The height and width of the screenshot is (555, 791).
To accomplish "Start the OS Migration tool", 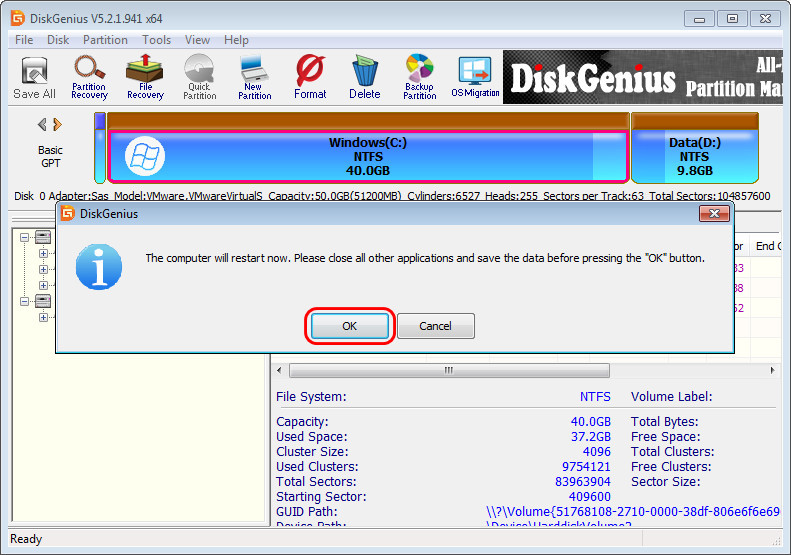I will point(475,77).
